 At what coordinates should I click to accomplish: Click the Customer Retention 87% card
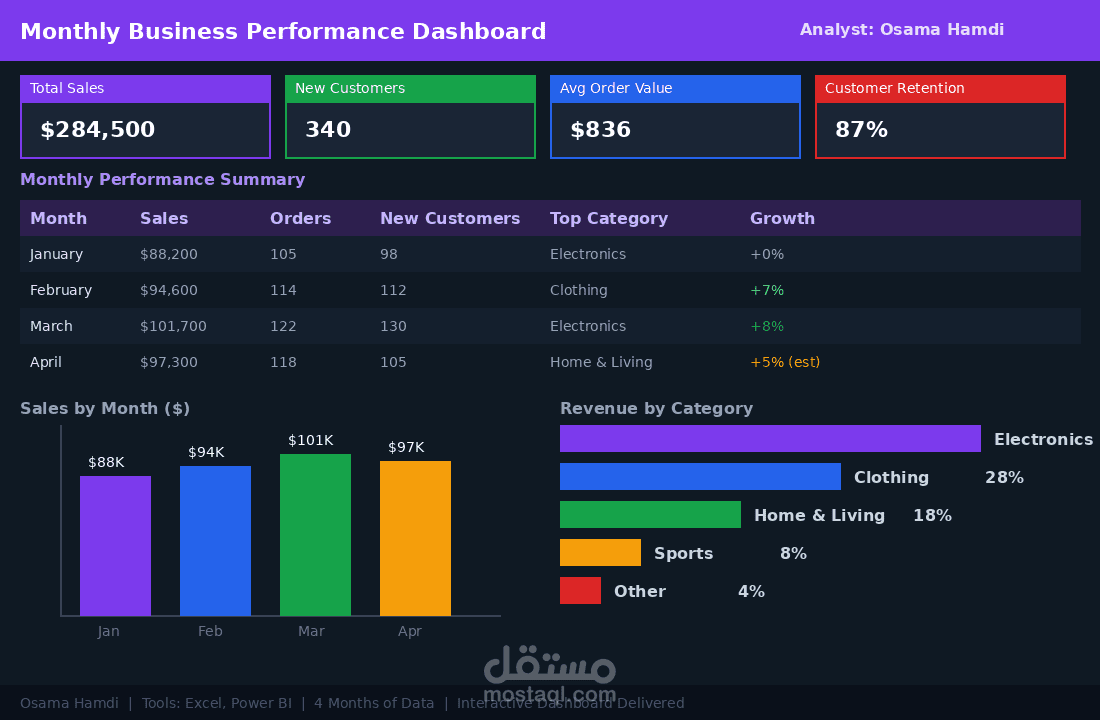940,116
